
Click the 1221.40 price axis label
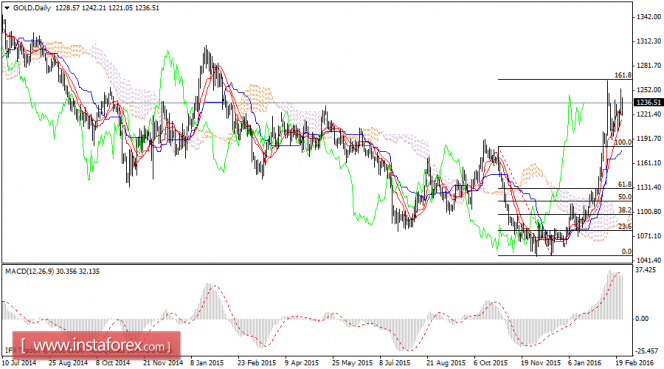pyautogui.click(x=648, y=114)
